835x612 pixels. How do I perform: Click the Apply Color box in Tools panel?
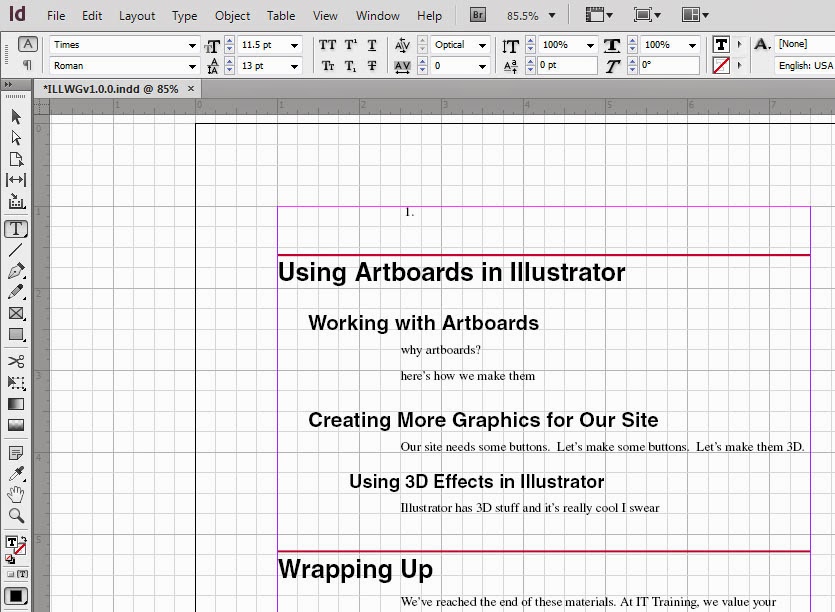point(16,596)
